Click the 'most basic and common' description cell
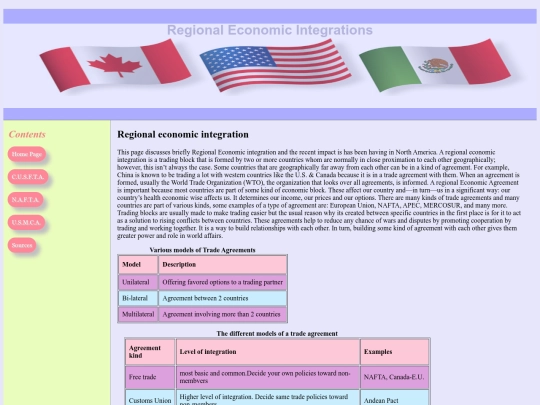The image size is (540, 405). click(x=268, y=377)
